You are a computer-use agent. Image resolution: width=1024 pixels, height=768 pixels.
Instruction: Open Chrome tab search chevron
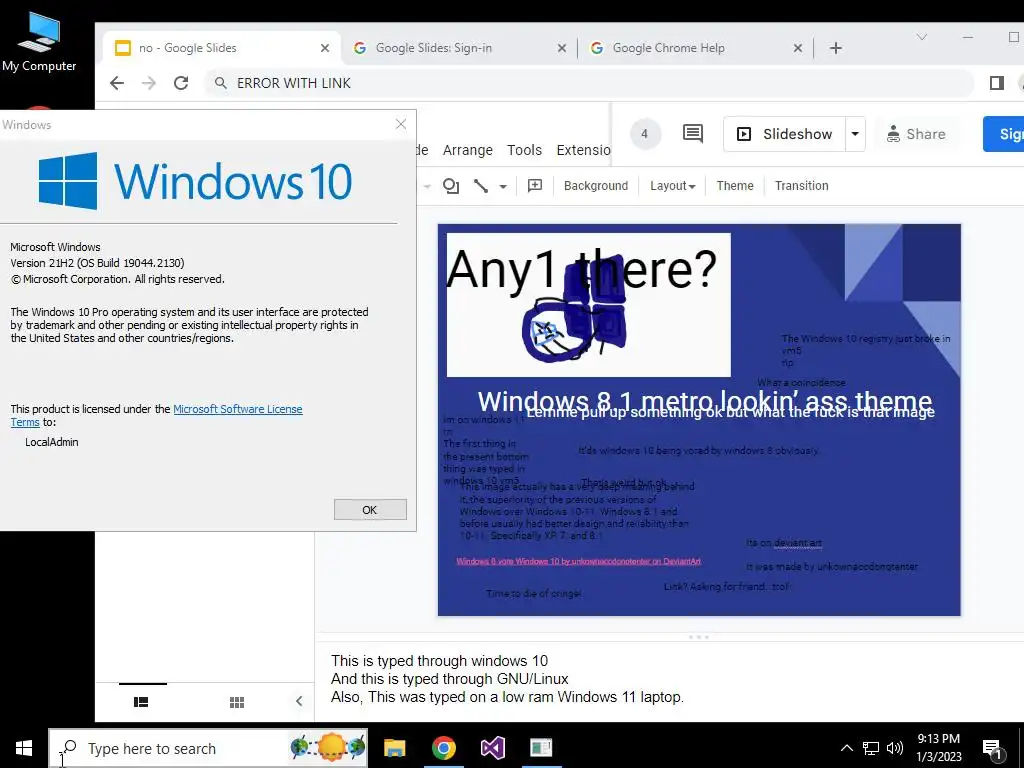(x=921, y=37)
